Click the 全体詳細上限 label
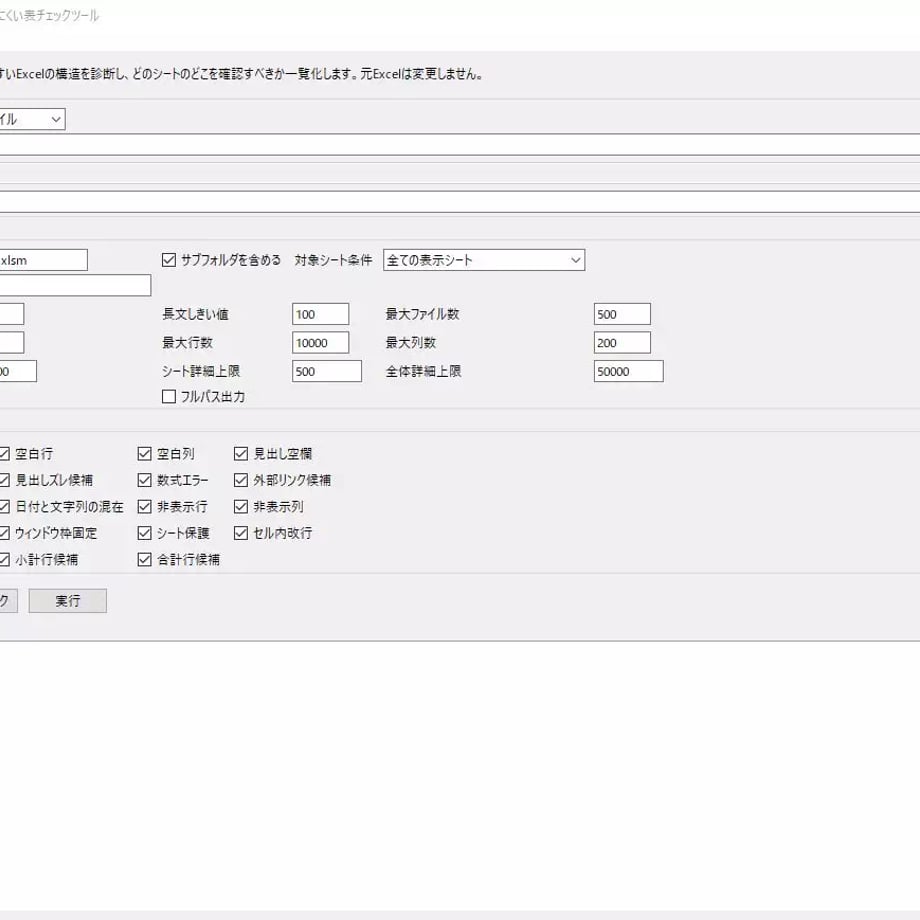920x920 pixels. click(423, 371)
